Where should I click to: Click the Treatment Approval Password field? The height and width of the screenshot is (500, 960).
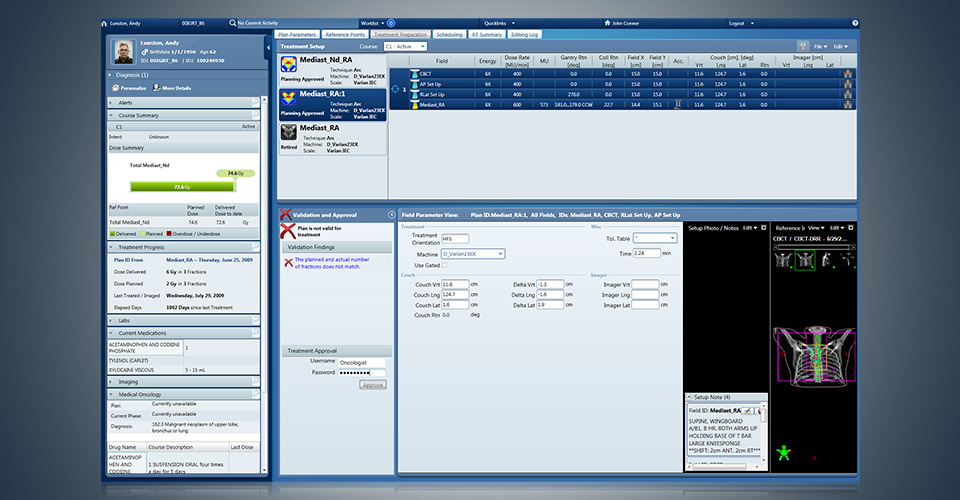(x=361, y=373)
